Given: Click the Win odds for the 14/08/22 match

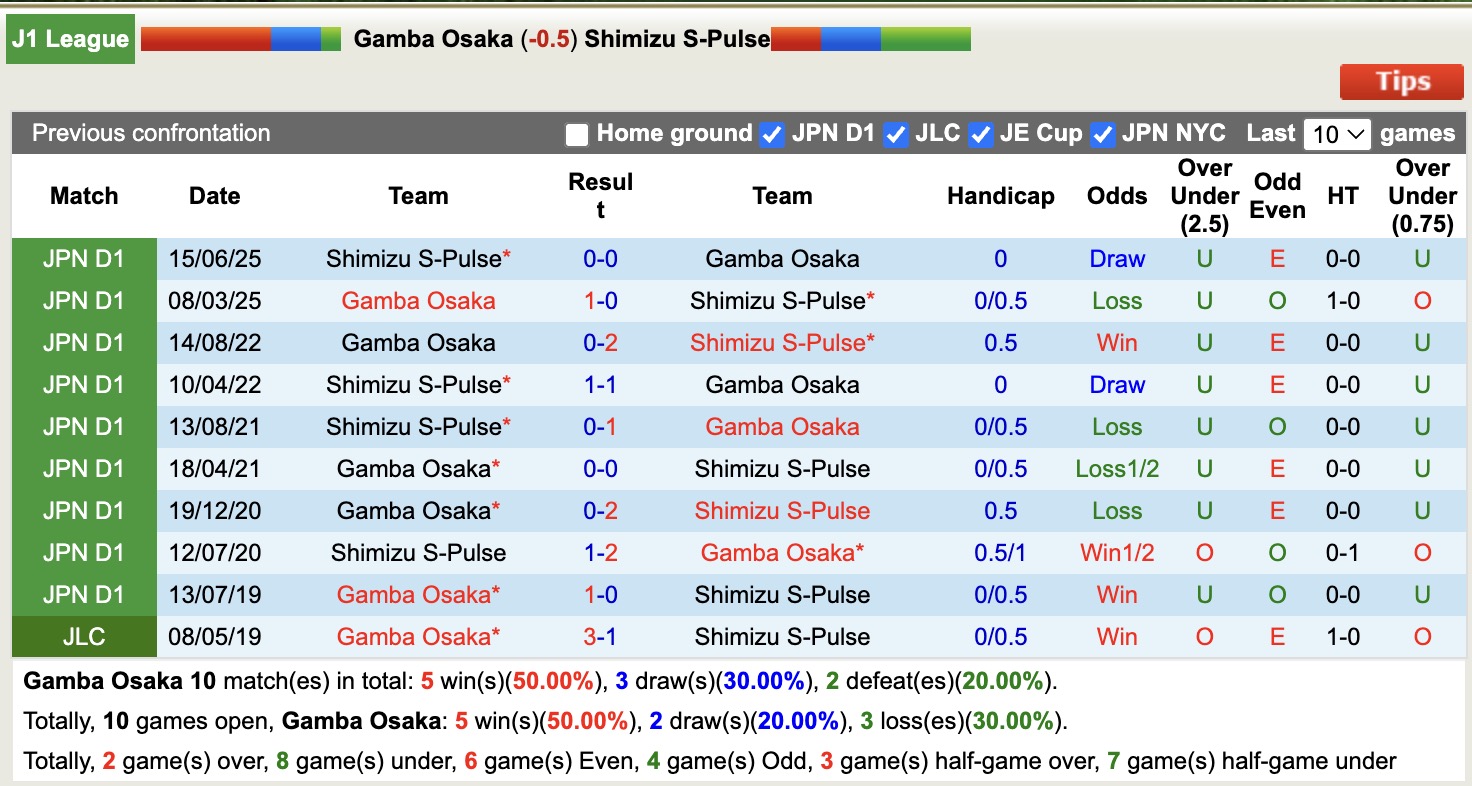Looking at the screenshot, I should click(x=1117, y=342).
